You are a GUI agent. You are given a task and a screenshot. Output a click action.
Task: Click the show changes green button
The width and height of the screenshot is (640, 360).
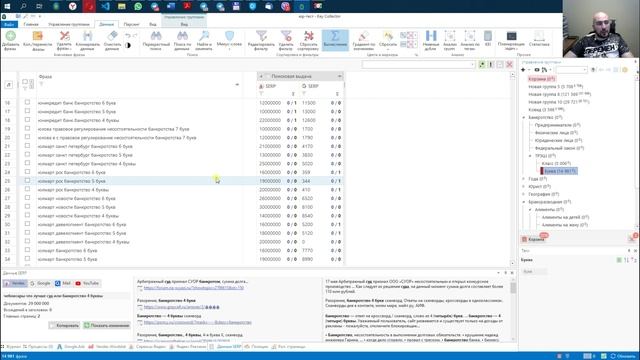pos(107,325)
